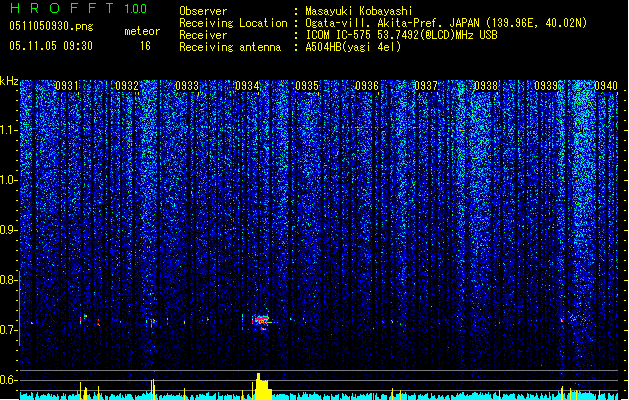Click the date stamp 05.11.05 09:30

(x=51, y=46)
